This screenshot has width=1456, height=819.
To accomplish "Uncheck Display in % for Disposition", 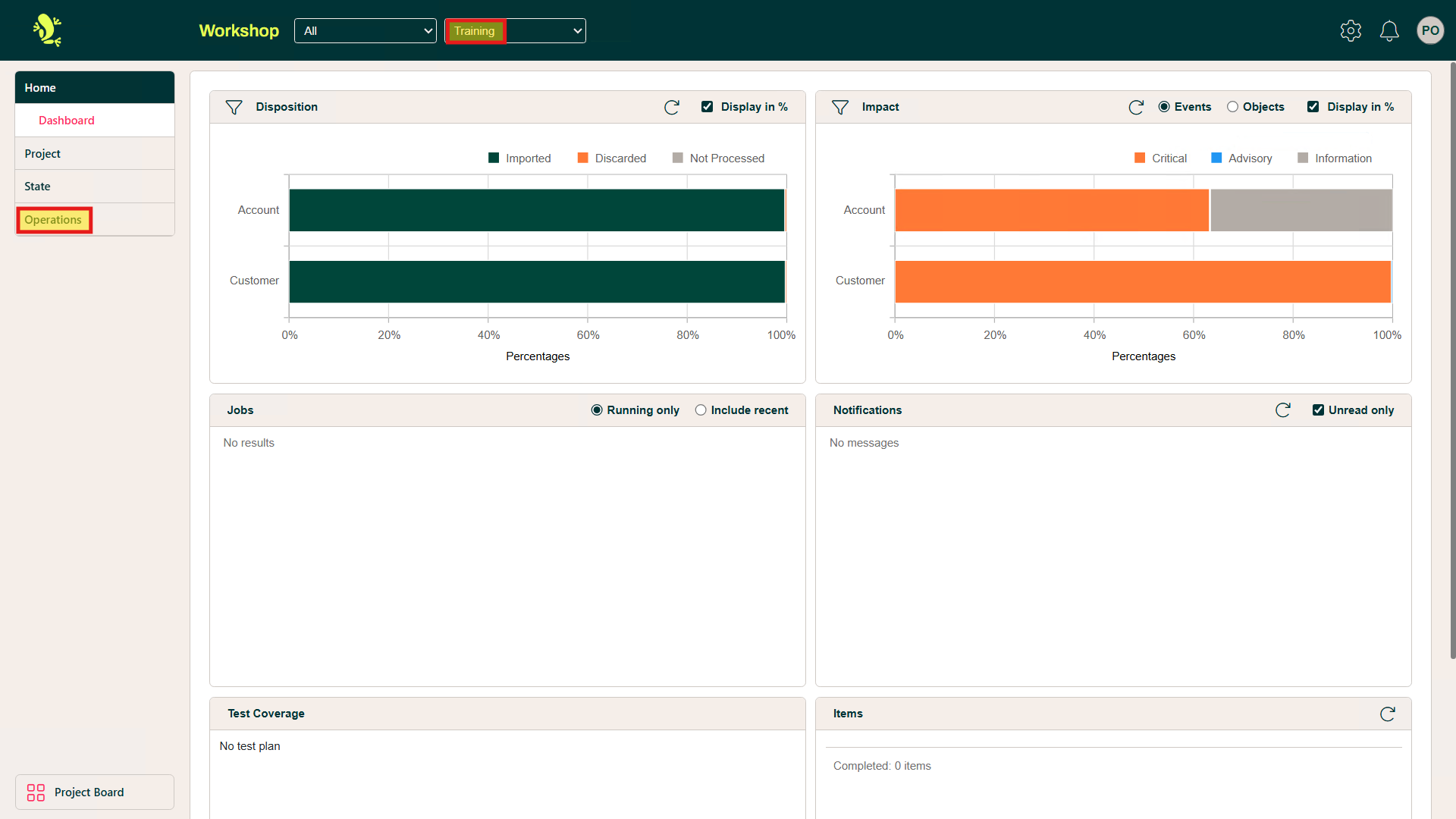I will pos(707,107).
